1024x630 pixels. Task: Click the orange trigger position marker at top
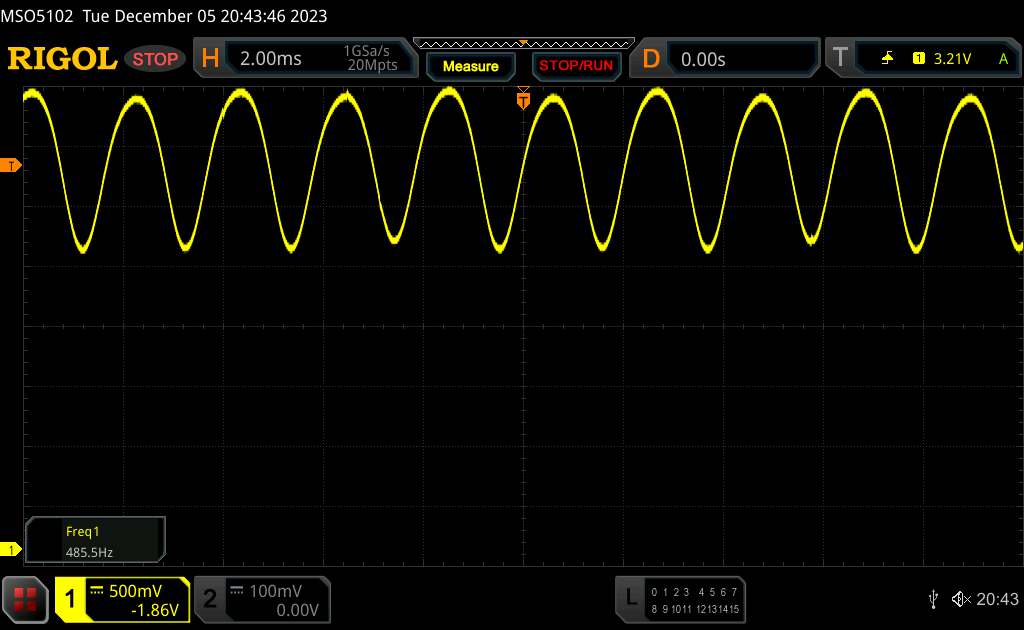tap(523, 101)
